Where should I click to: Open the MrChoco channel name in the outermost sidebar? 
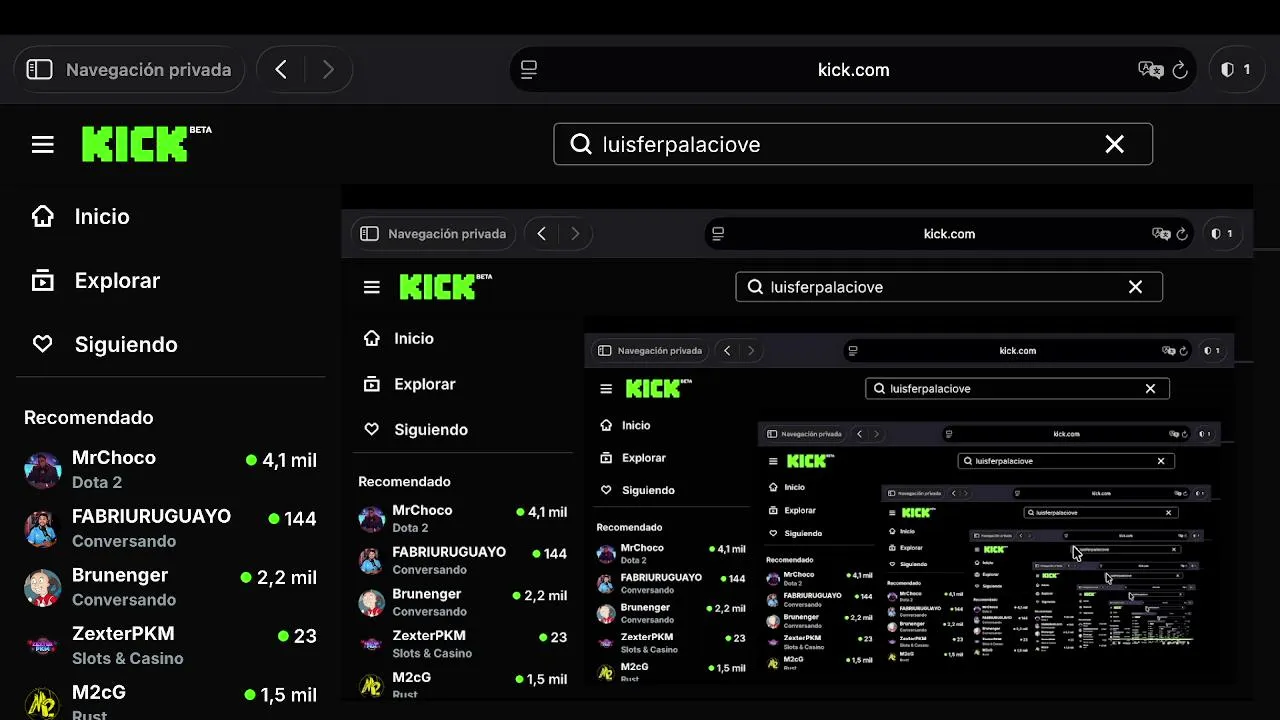(x=114, y=458)
